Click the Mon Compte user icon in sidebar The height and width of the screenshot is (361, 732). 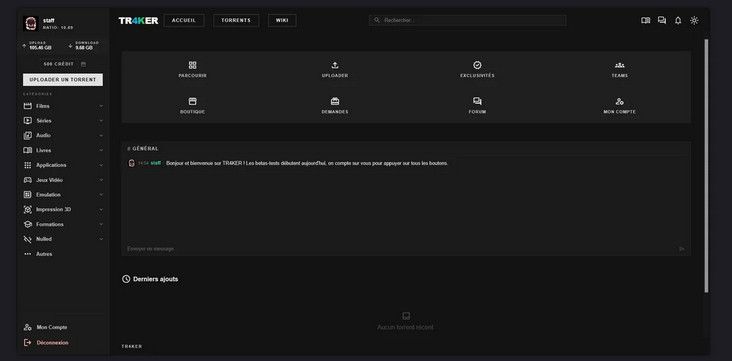tap(28, 327)
